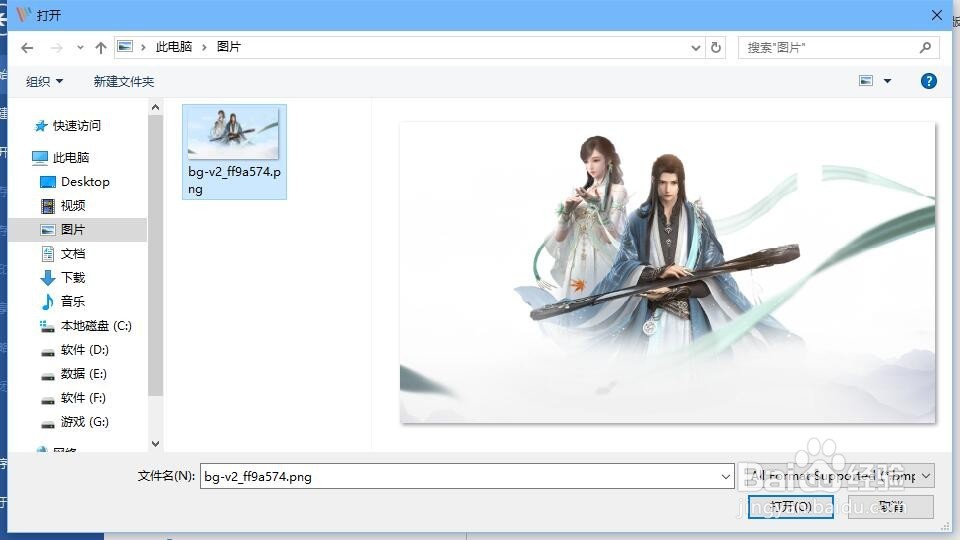The height and width of the screenshot is (540, 960).
Task: Click the 快速访问 star icon
Action: pos(41,126)
